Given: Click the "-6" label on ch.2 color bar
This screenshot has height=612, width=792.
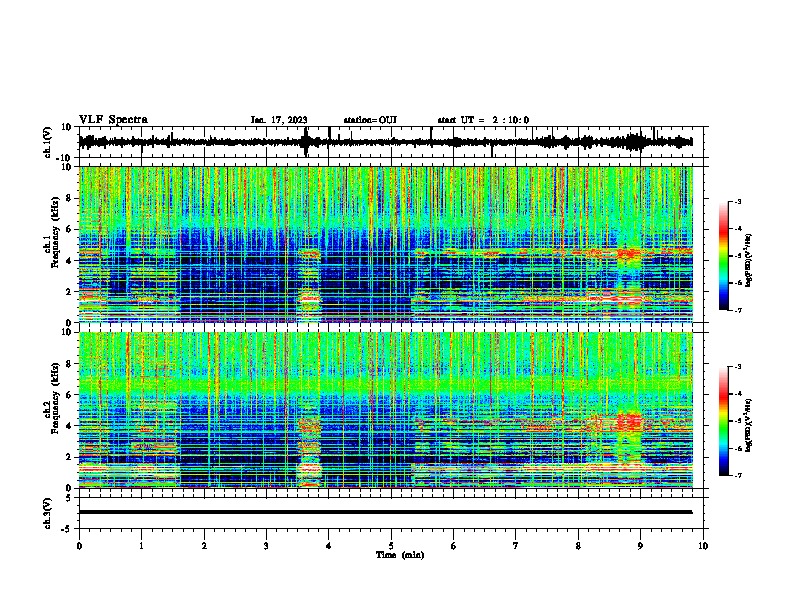Looking at the screenshot, I should click(x=737, y=448).
